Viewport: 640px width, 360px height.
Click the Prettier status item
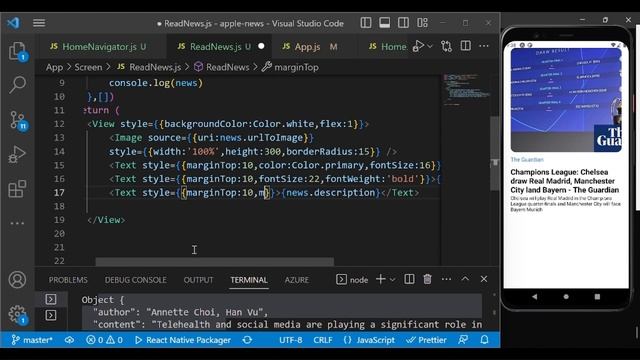coord(427,340)
